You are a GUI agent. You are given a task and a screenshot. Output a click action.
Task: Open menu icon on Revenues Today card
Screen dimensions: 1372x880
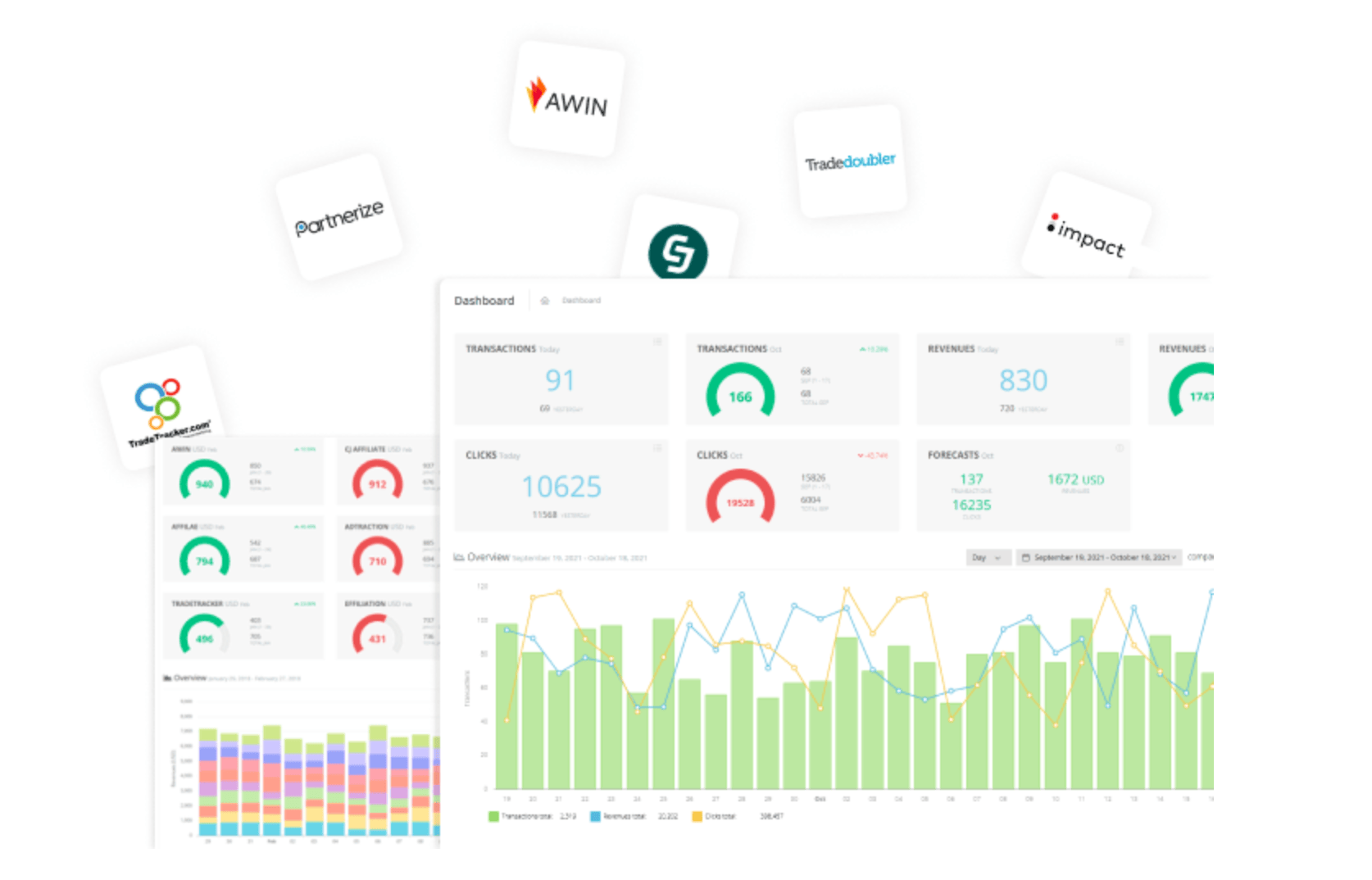(1120, 342)
